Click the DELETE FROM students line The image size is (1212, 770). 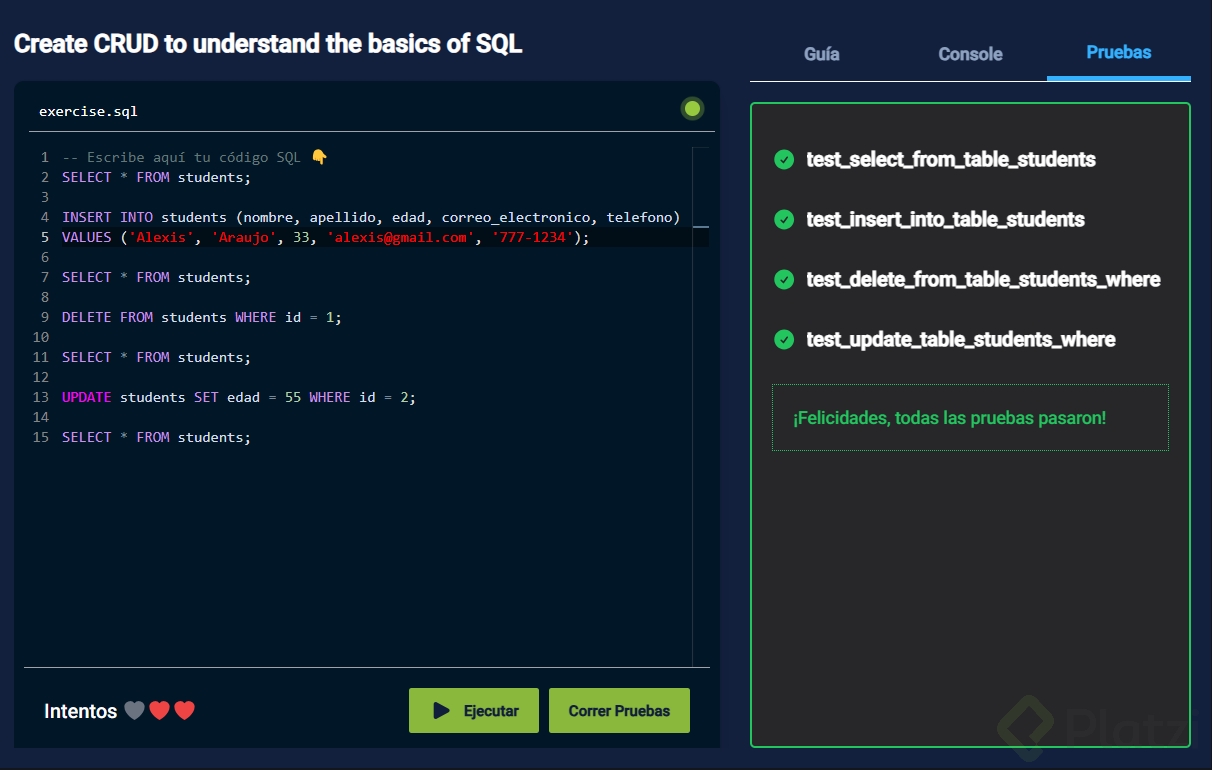pyautogui.click(x=201, y=317)
